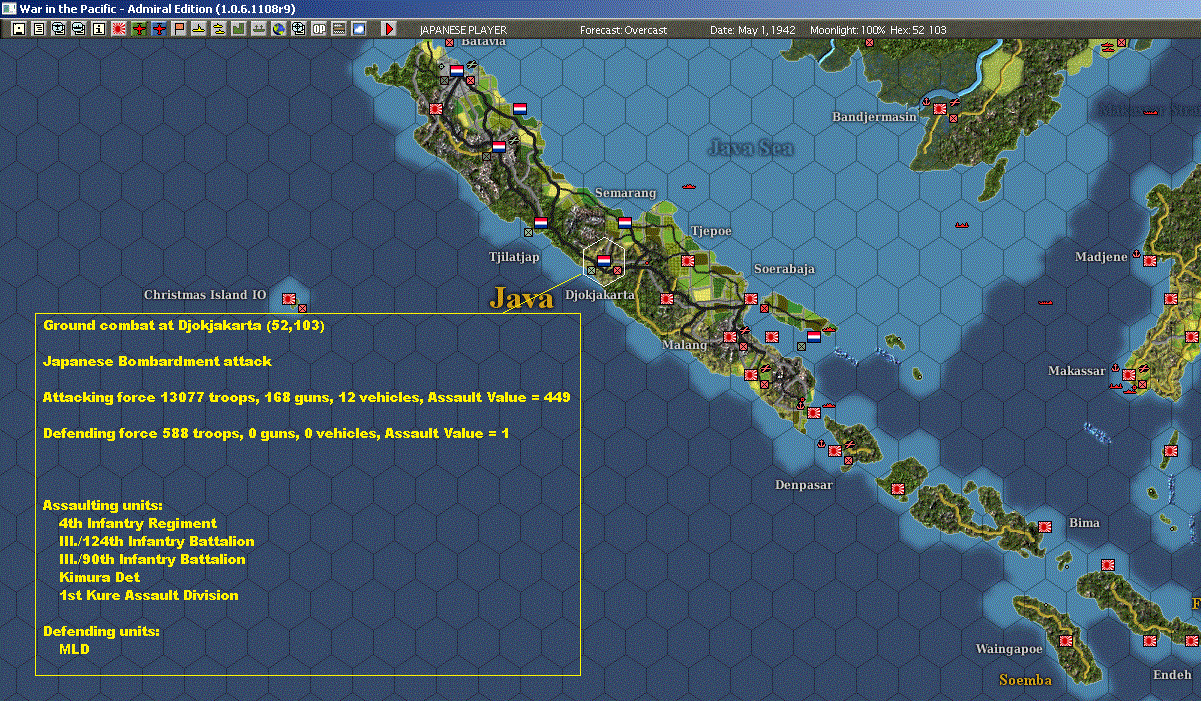This screenshot has width=1201, height=701.
Task: Click the OP toolbar button
Action: [x=319, y=29]
